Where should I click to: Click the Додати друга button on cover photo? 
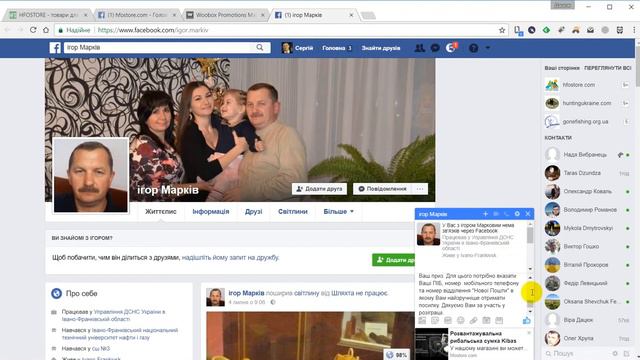319,189
